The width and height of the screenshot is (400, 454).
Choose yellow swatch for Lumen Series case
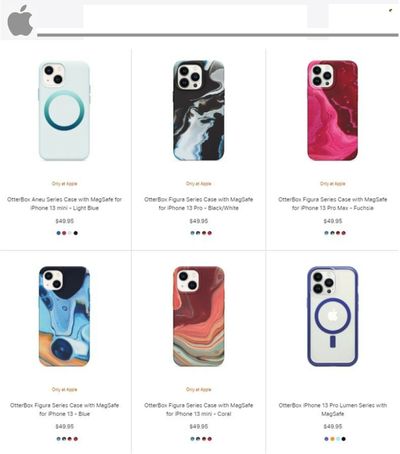[332, 439]
